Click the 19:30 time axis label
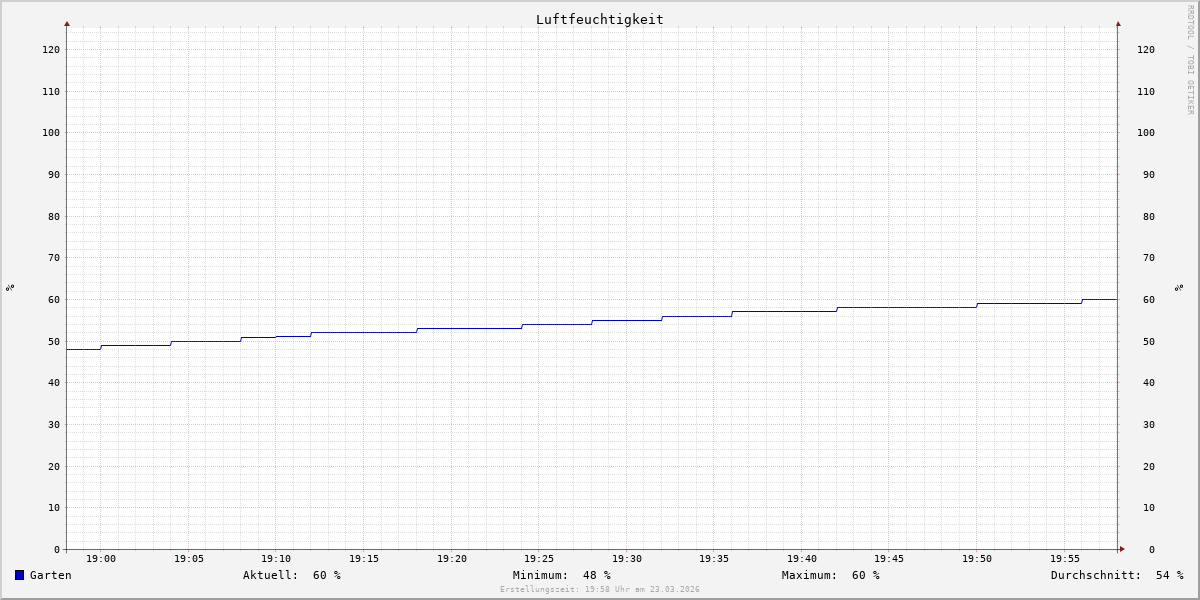 pyautogui.click(x=627, y=559)
